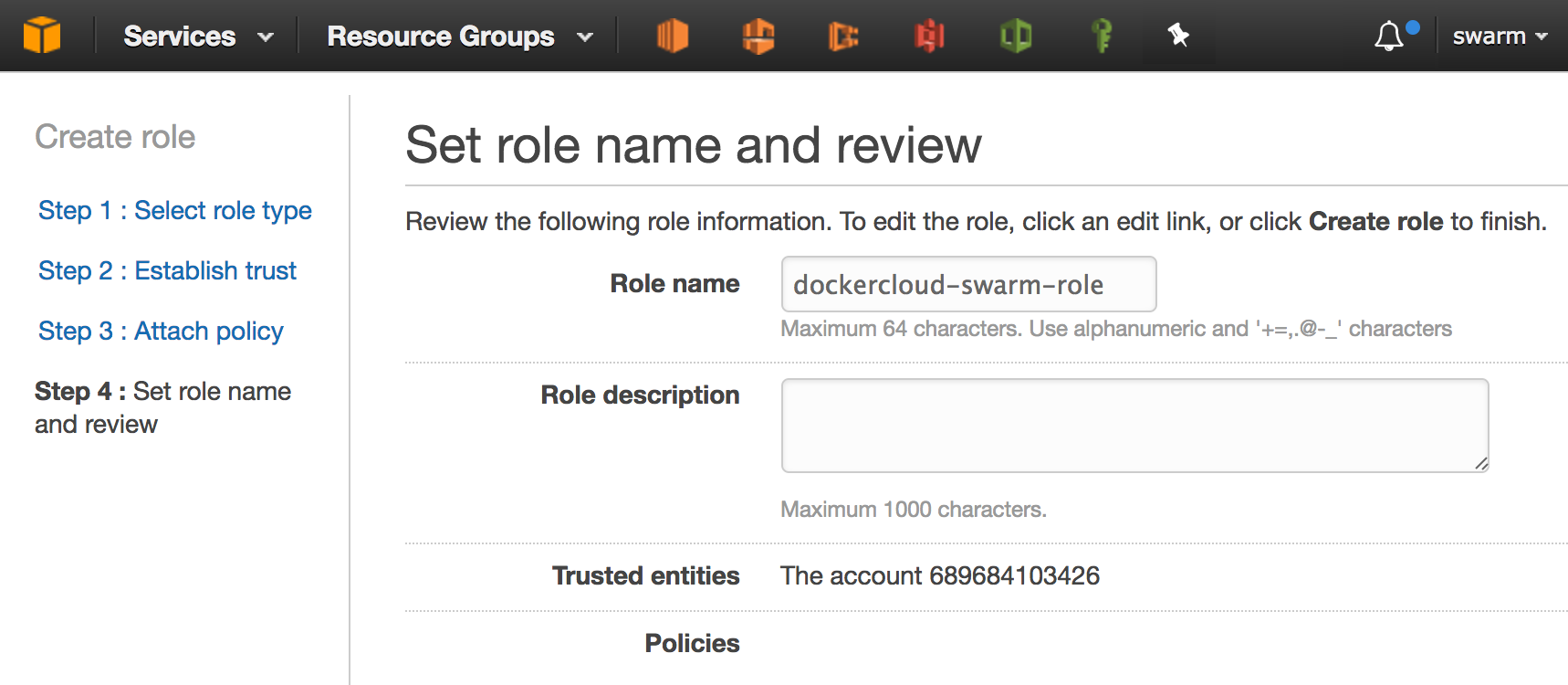The height and width of the screenshot is (685, 1568).
Task: Expand the Services menu
Action: pos(198,37)
